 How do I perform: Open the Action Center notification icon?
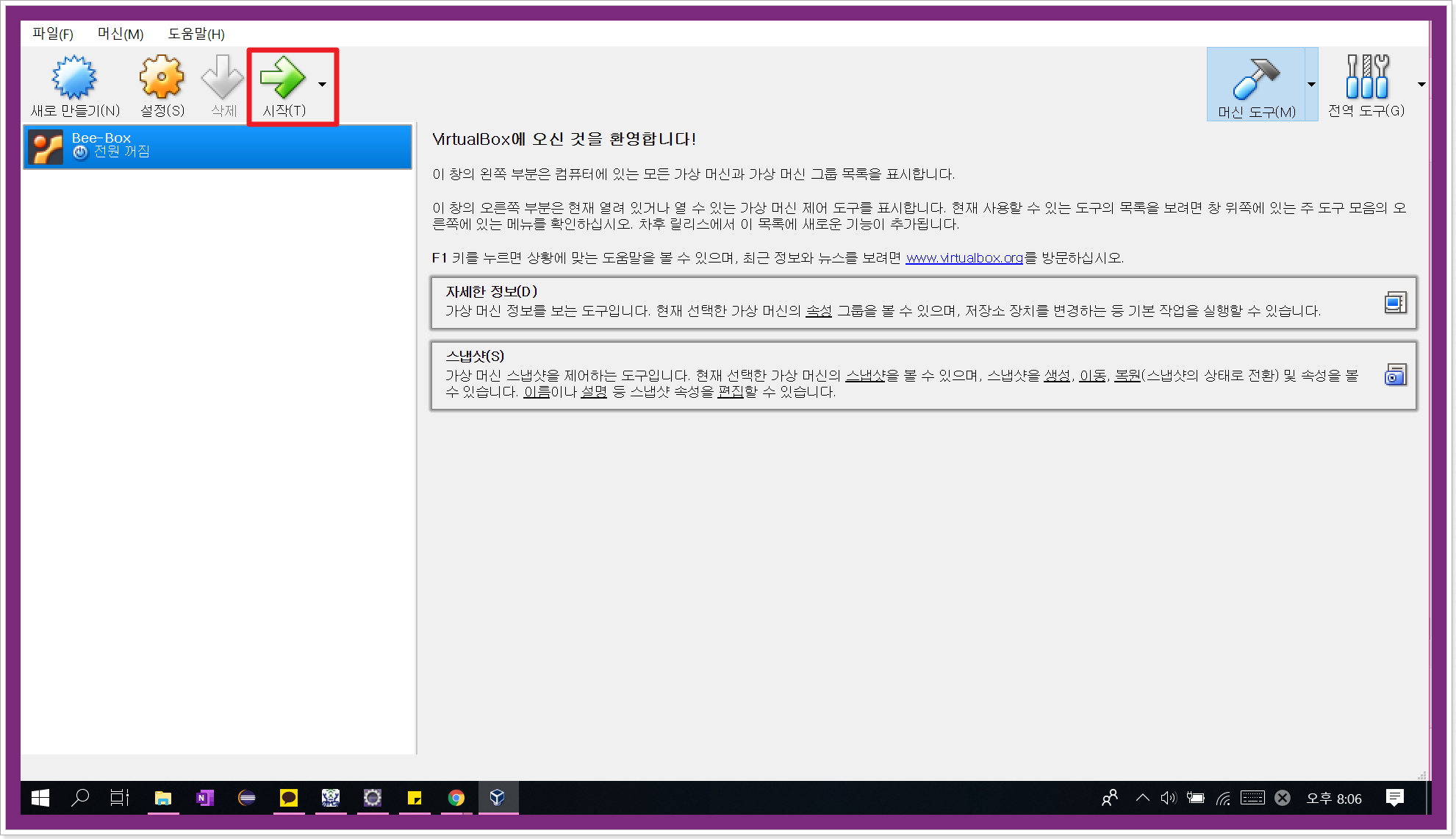coord(1394,798)
